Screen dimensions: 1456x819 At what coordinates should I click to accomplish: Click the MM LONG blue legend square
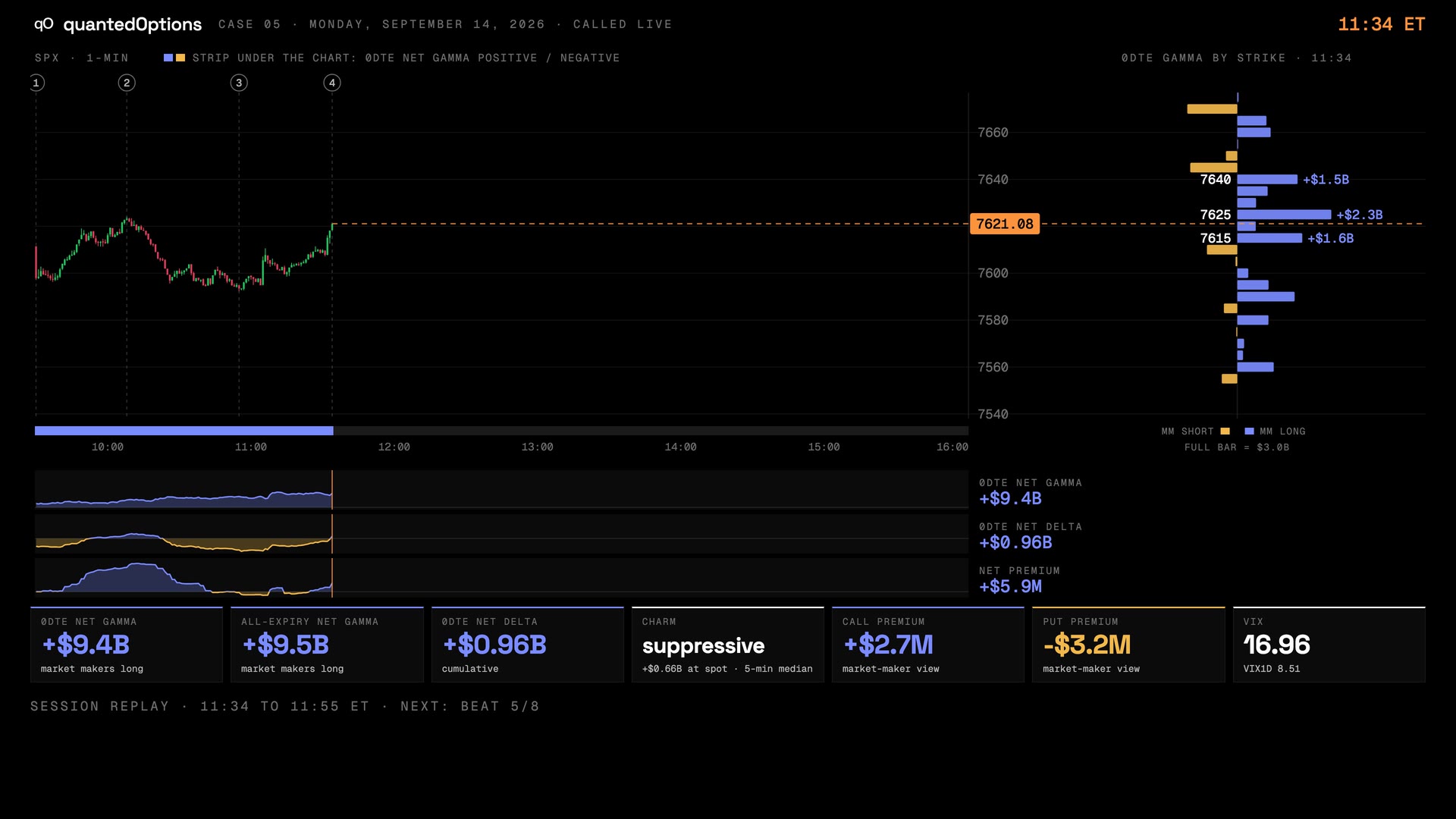click(1249, 431)
